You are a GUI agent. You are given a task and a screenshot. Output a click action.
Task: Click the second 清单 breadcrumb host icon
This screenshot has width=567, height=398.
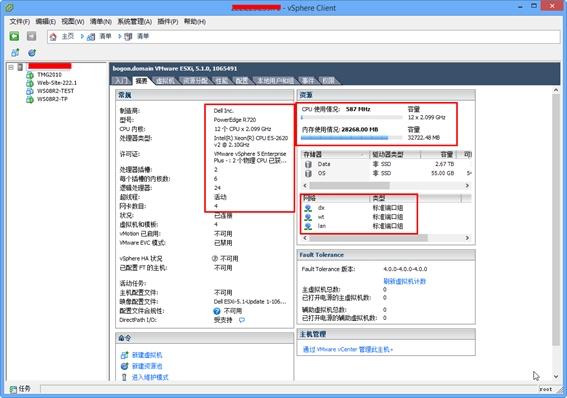click(x=128, y=37)
